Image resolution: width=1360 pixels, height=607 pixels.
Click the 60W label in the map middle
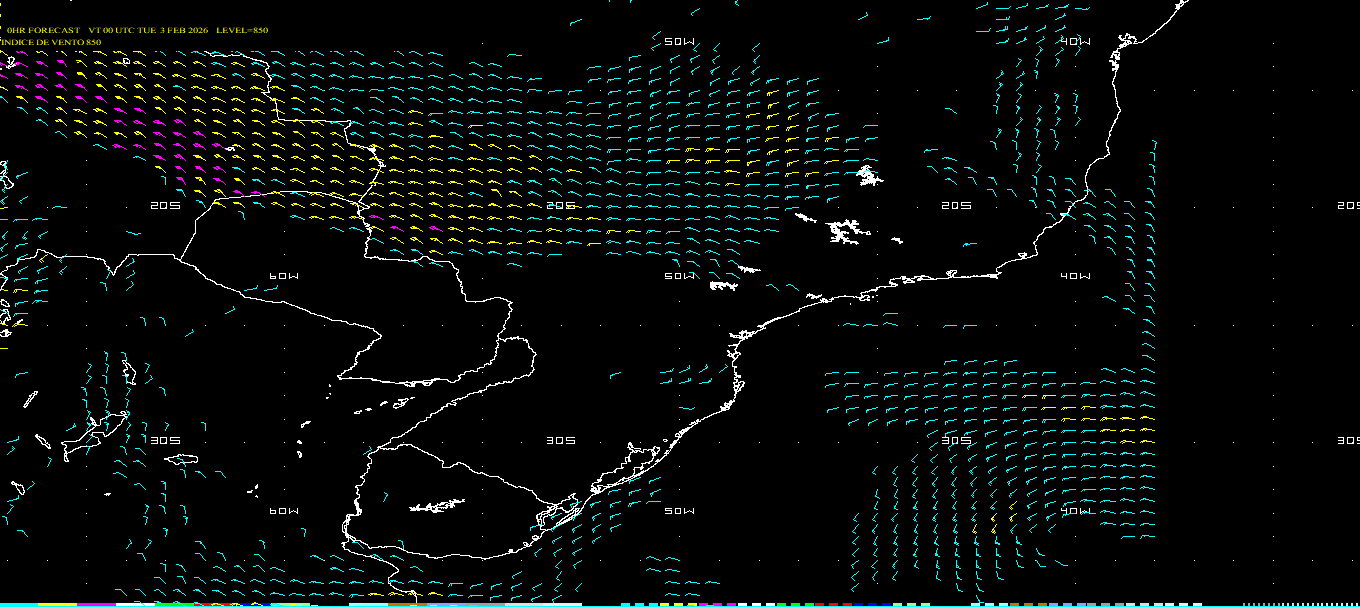click(x=284, y=276)
